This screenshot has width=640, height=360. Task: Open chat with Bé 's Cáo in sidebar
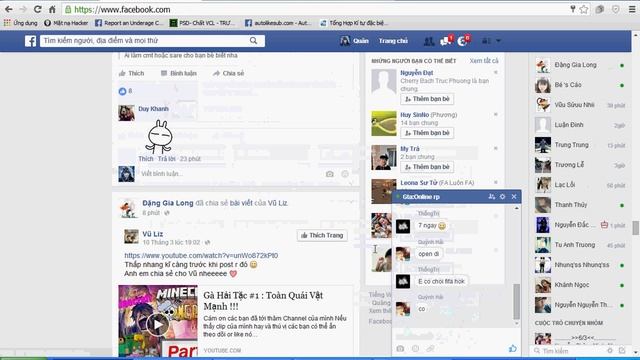580,85
